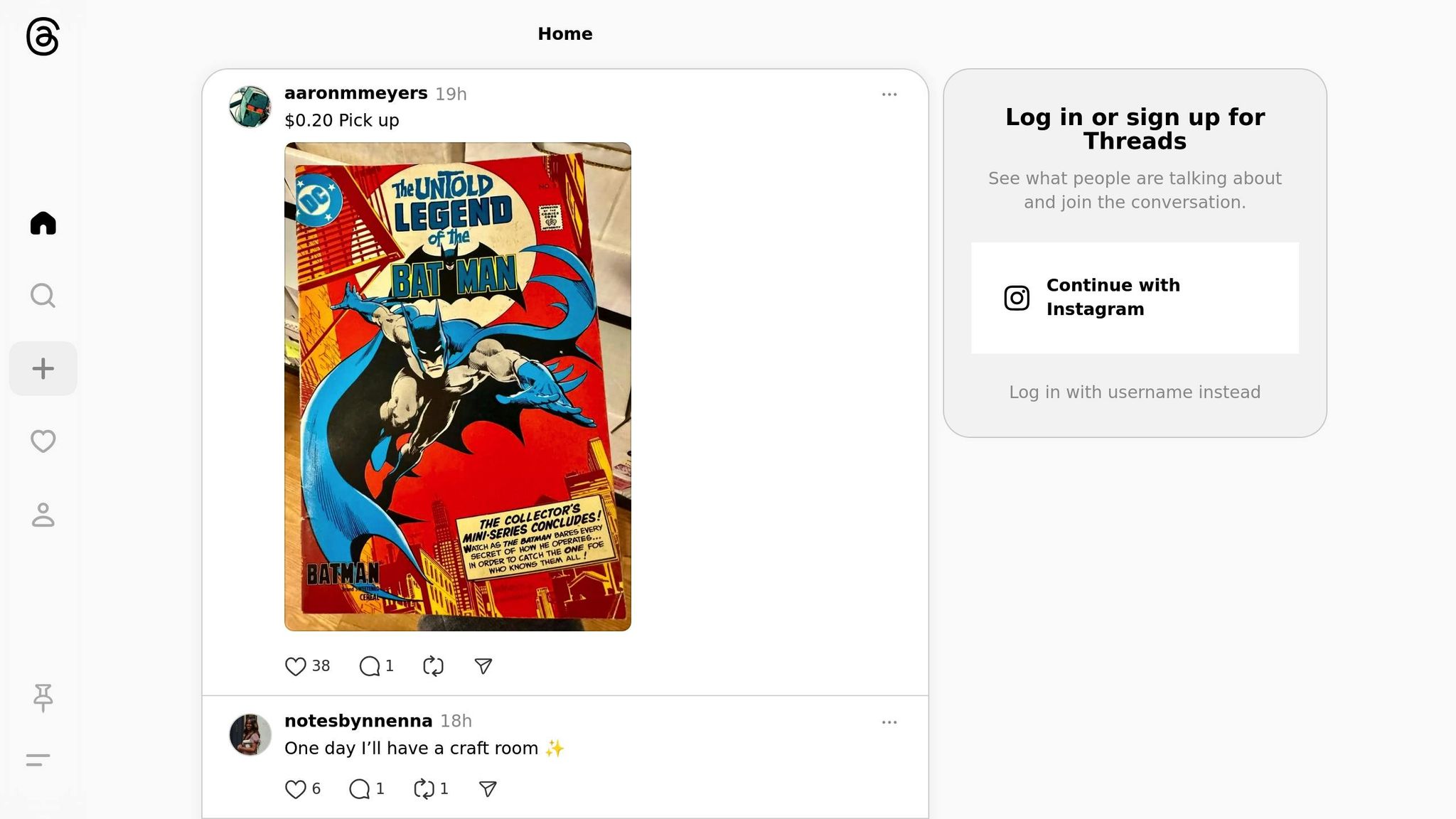
Task: Like notesbynnenna's craft room post
Action: tap(302, 789)
